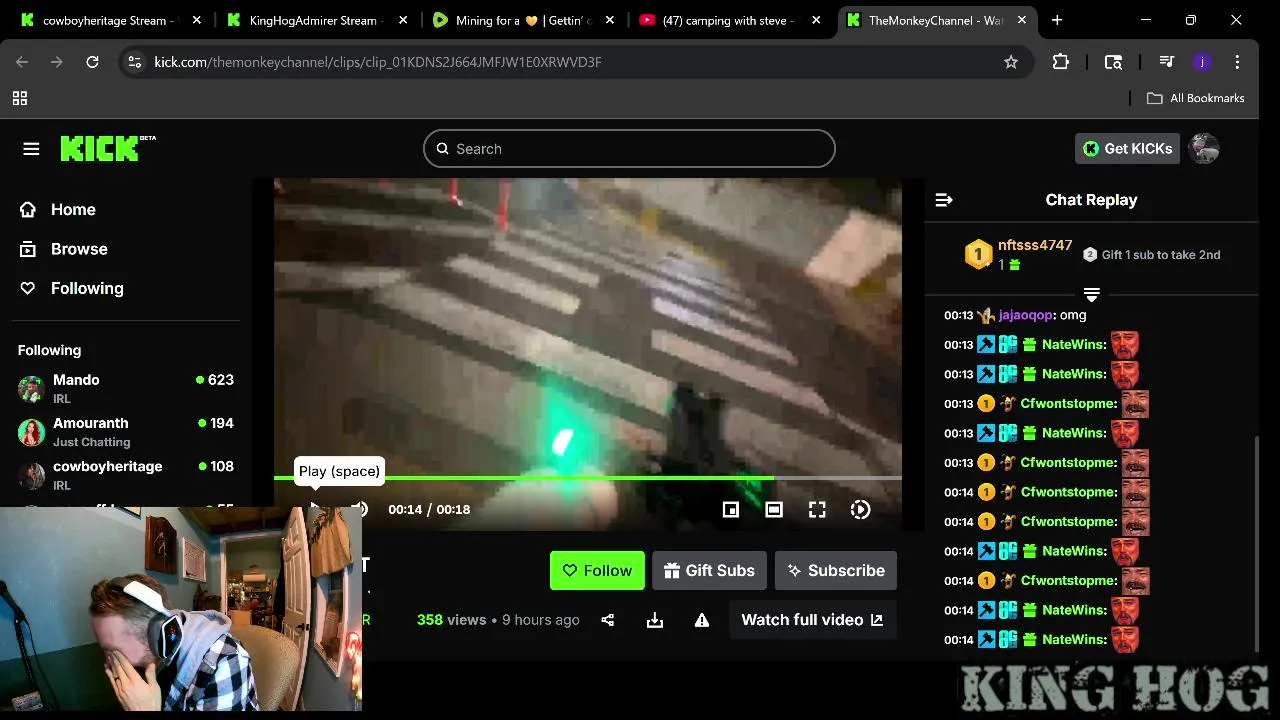Switch to camping with steve YouTube tab
Viewport: 1280px width, 720px height.
click(x=729, y=20)
